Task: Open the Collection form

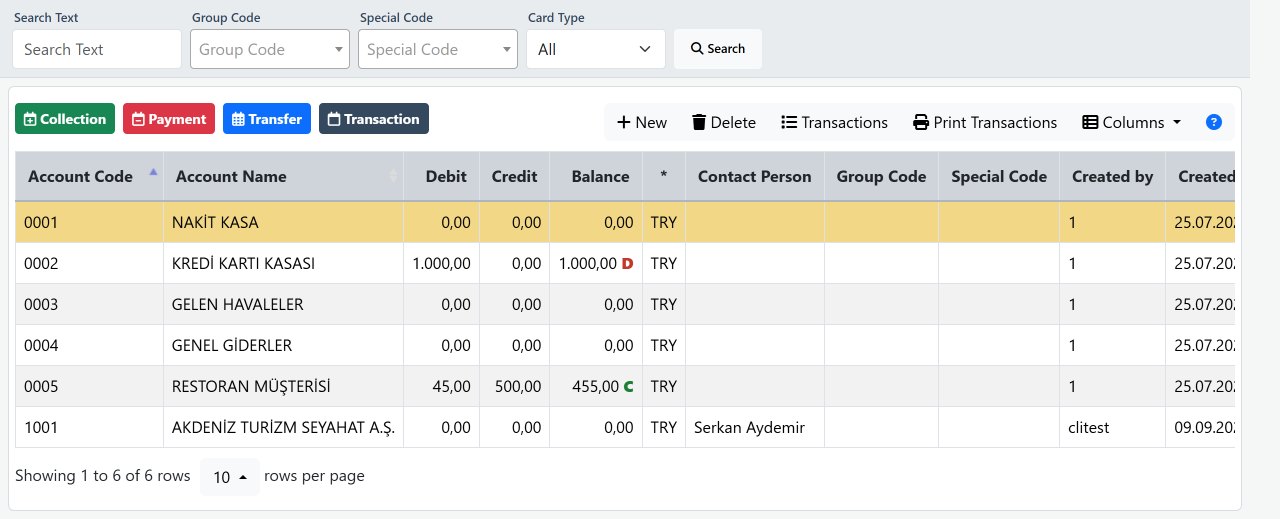Action: [65, 119]
